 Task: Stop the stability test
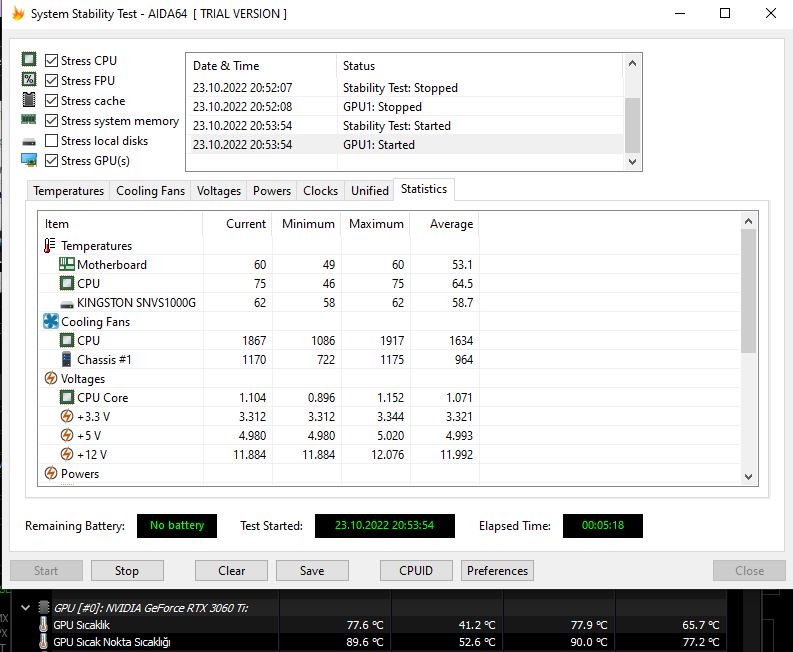(127, 571)
